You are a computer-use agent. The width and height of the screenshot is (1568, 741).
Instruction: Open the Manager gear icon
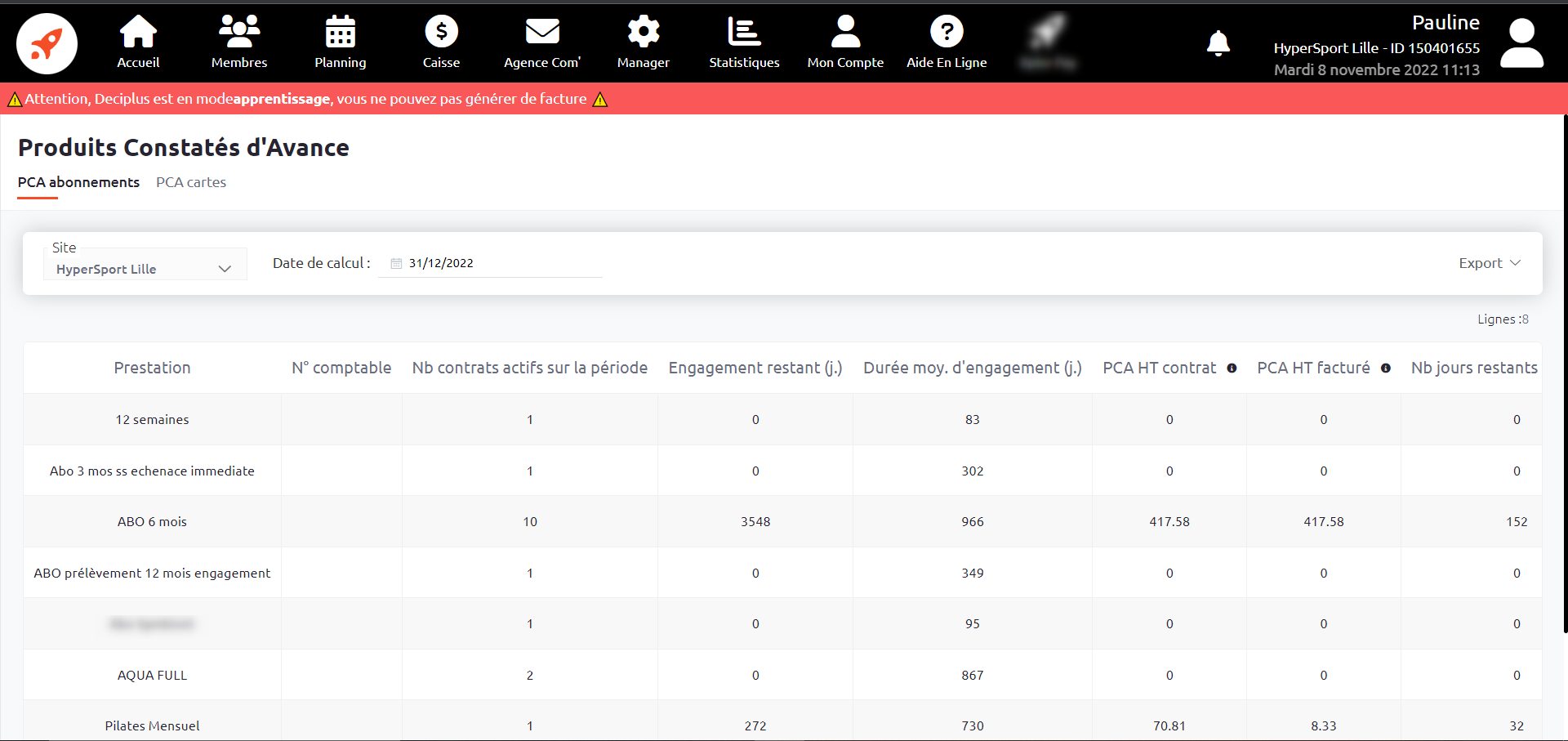(x=644, y=32)
